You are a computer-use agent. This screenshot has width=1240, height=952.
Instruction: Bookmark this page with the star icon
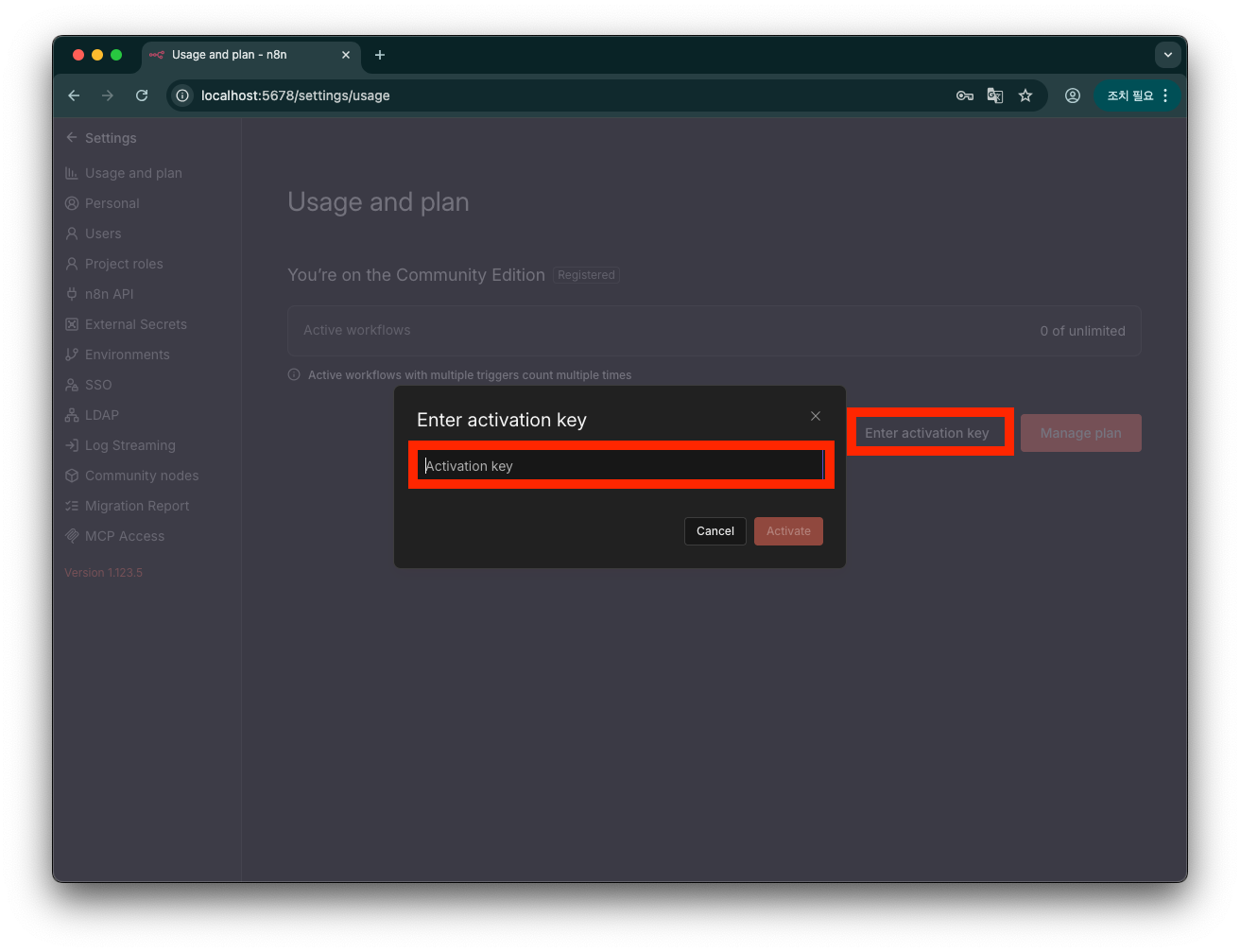tap(1025, 95)
